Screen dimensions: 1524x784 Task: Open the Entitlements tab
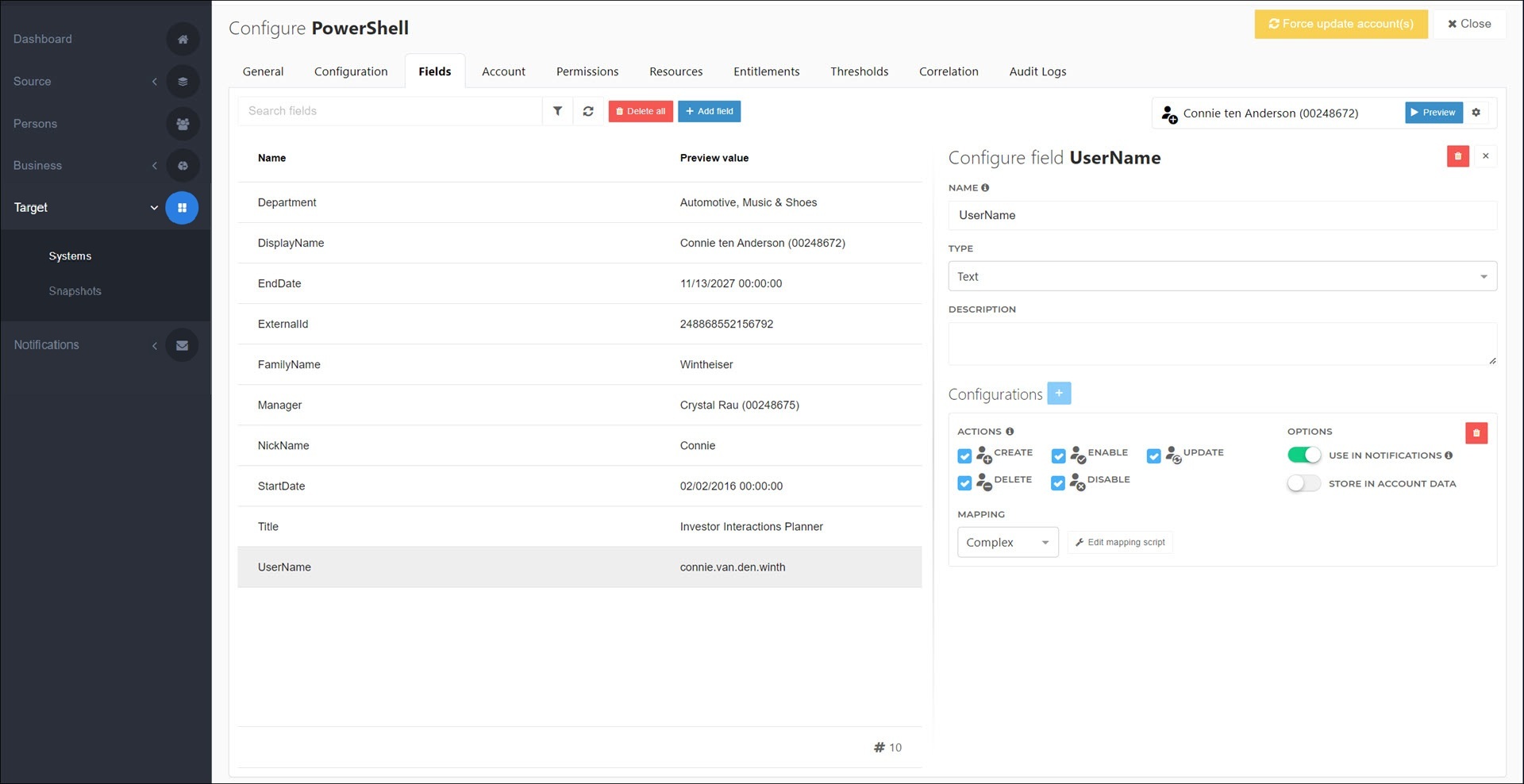pos(767,71)
